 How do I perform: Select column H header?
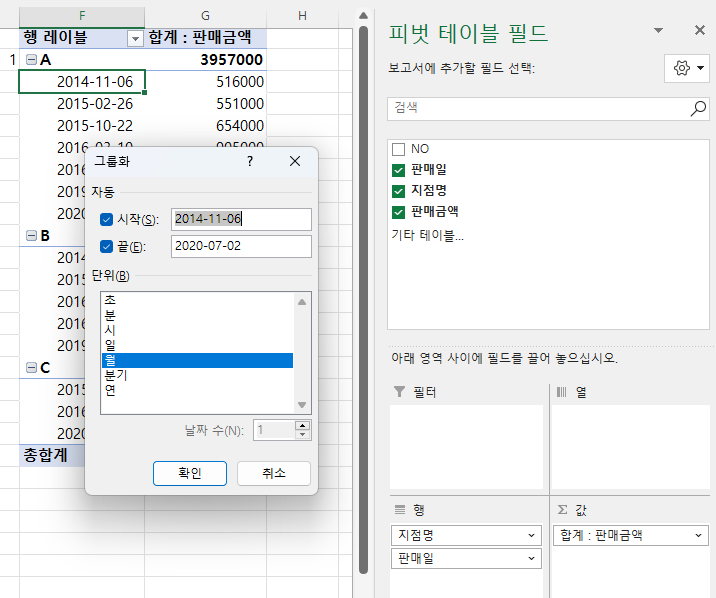[x=302, y=16]
